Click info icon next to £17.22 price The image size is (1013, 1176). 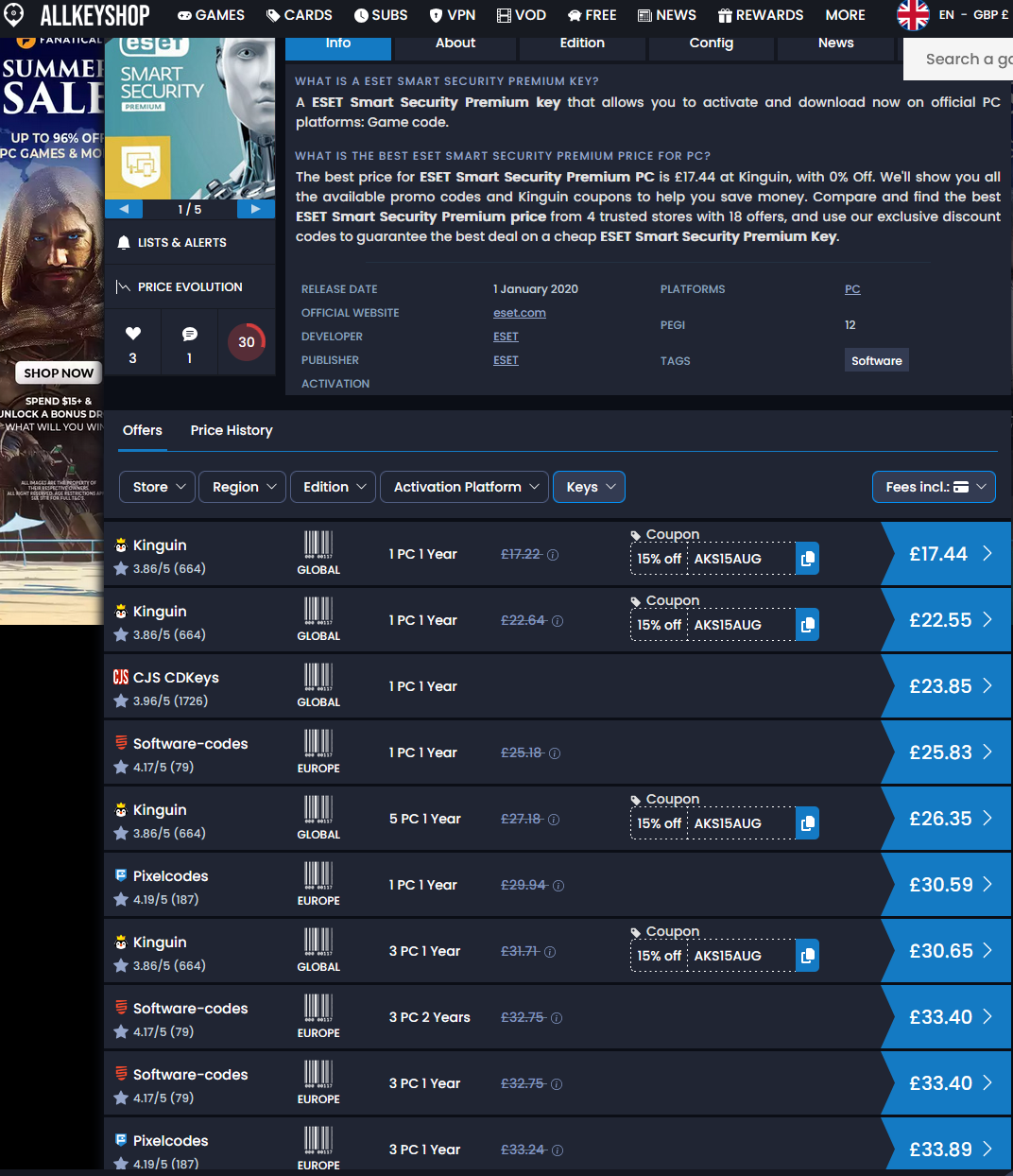tap(553, 555)
